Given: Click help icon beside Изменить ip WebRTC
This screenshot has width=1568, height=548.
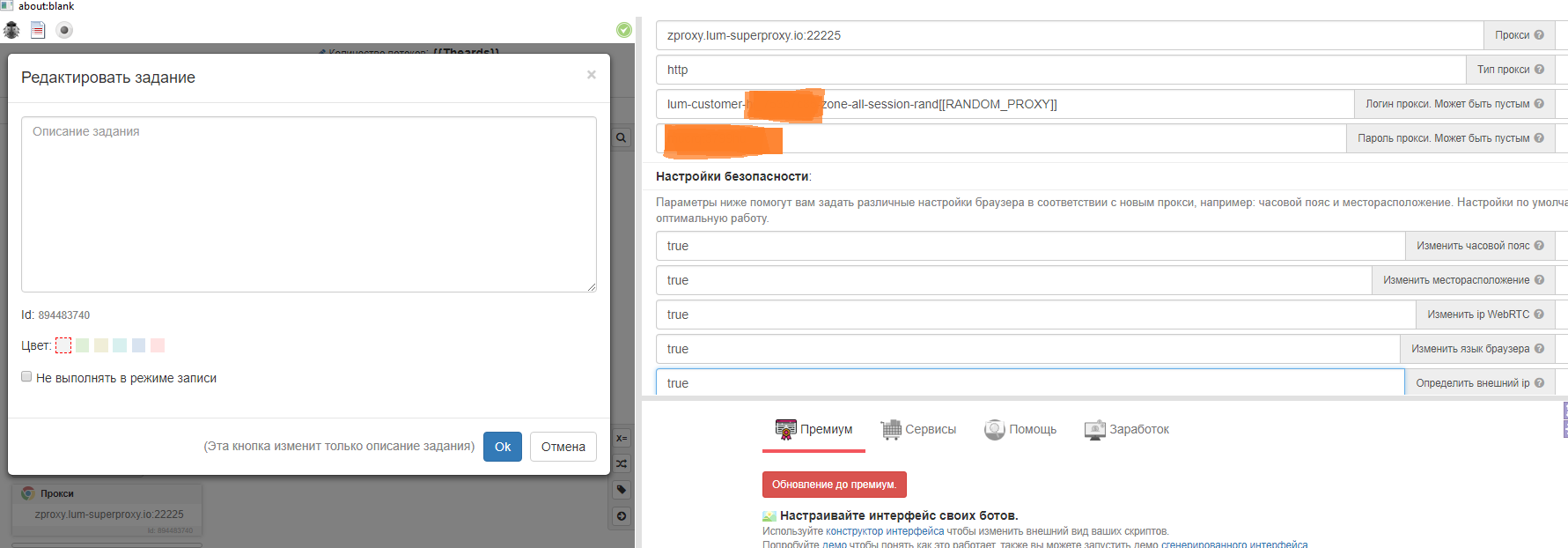Looking at the screenshot, I should [x=1539, y=315].
